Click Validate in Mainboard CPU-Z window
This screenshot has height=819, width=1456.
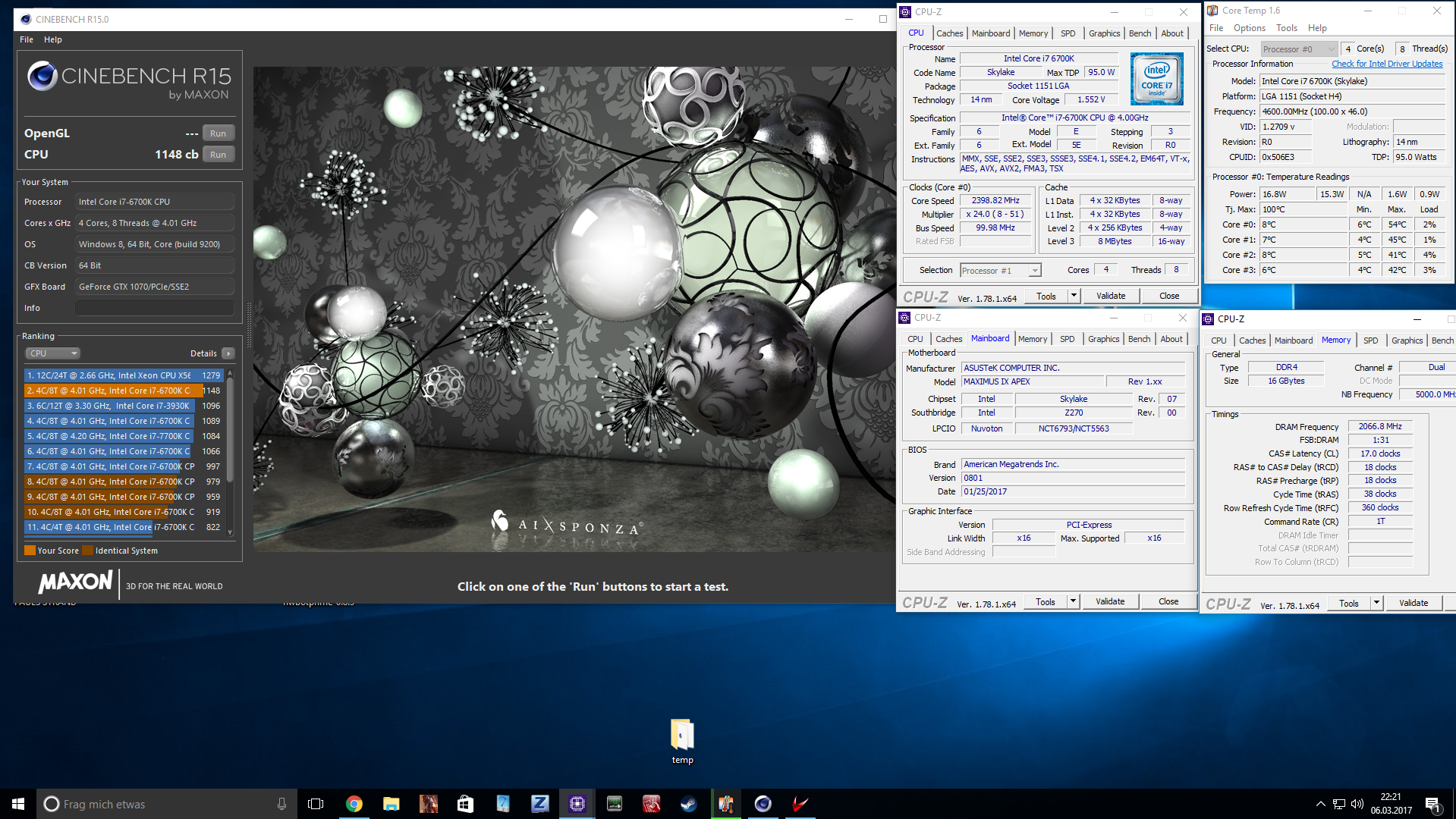[x=1110, y=601]
